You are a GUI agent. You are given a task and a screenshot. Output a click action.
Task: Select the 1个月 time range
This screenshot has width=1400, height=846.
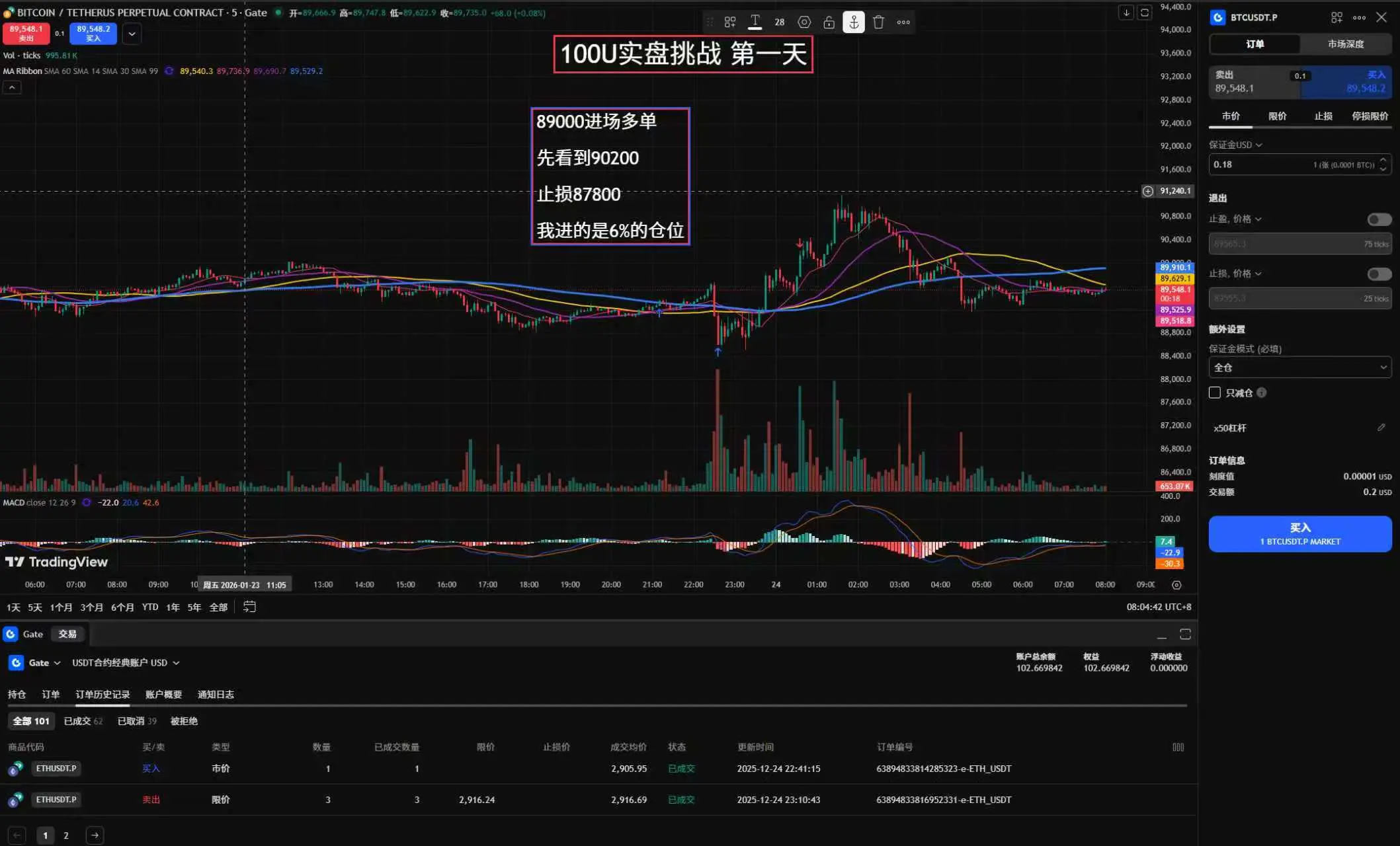click(61, 607)
